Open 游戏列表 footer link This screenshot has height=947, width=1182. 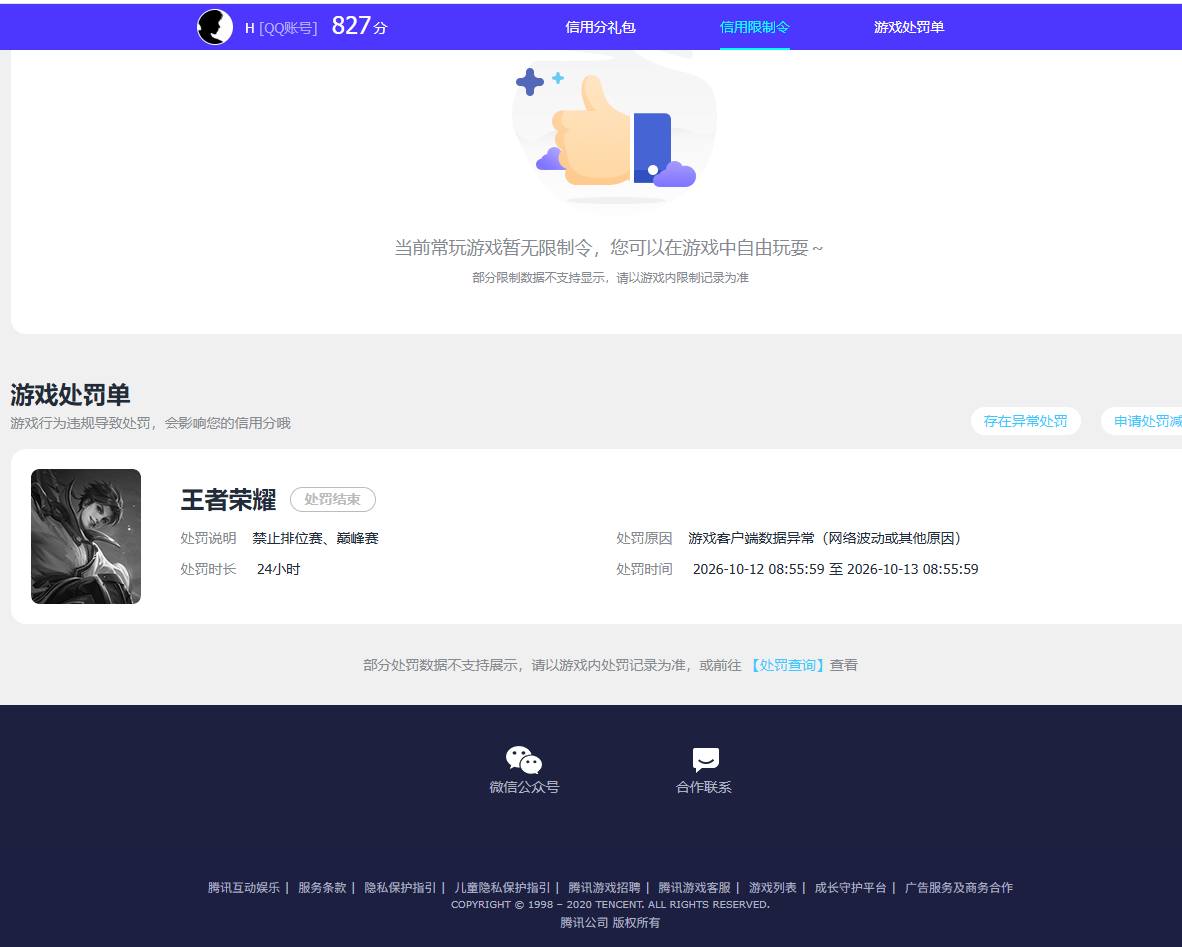coord(773,887)
